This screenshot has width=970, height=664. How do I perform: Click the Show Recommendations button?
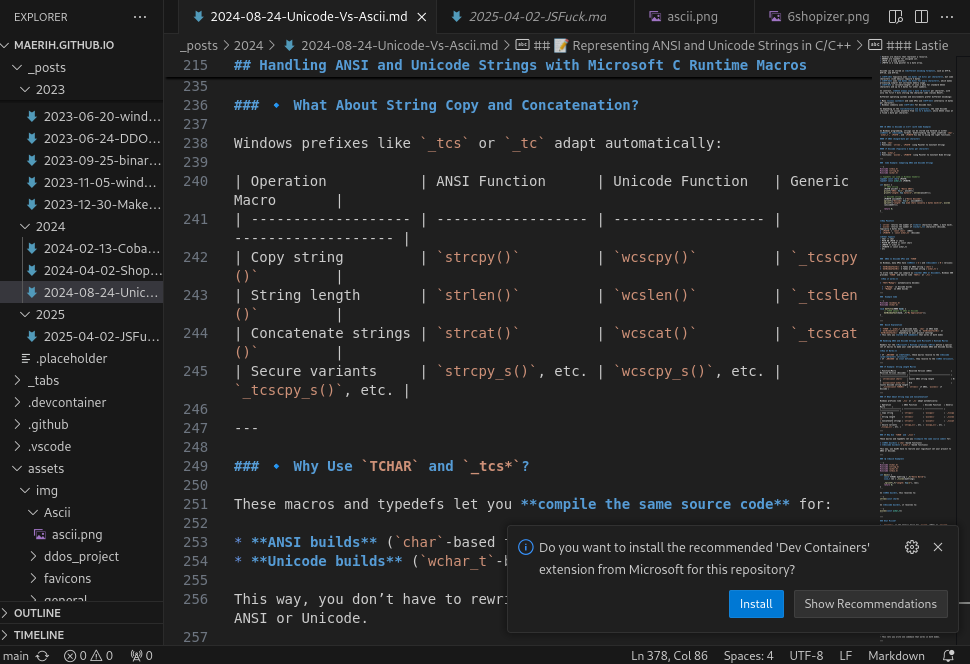point(870,604)
